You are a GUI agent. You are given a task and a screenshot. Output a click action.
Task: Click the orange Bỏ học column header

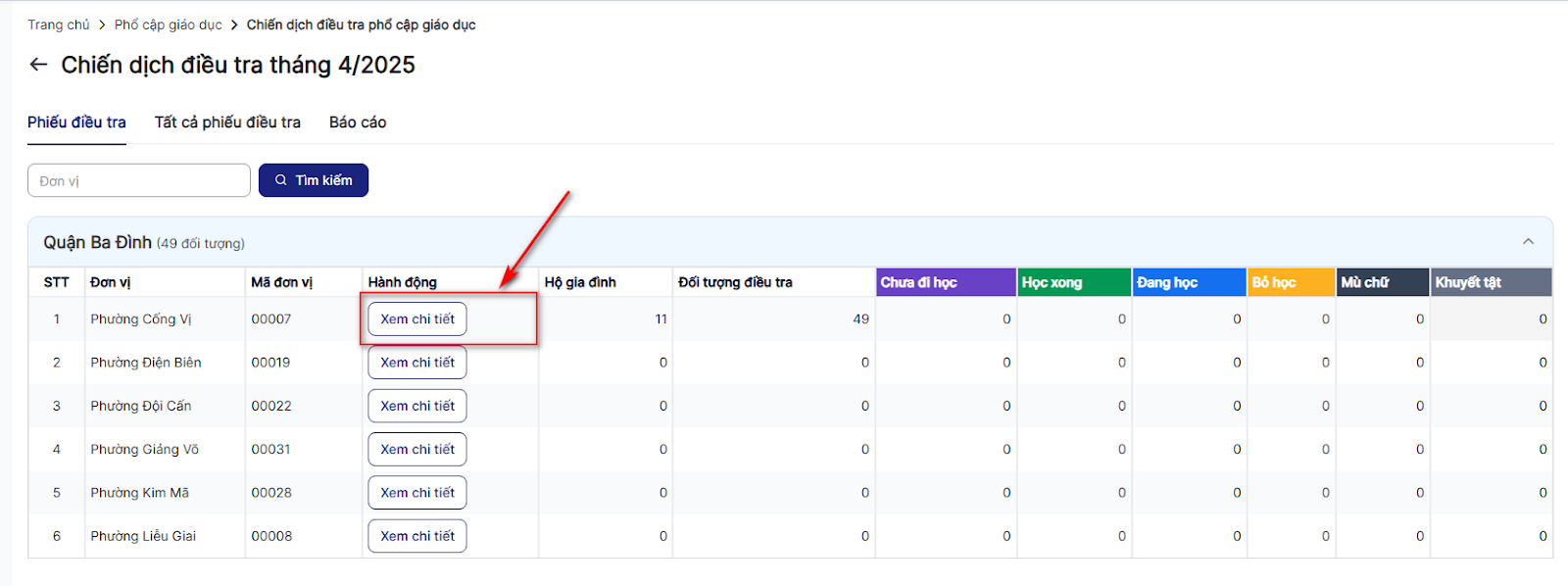1291,282
